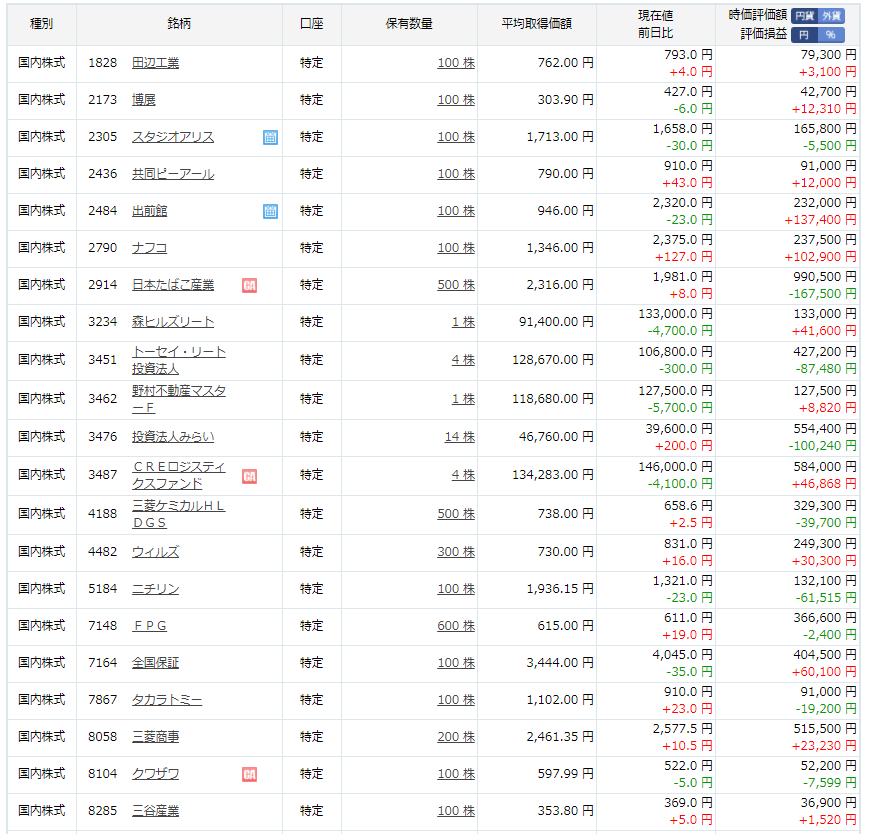Image resolution: width=870 pixels, height=834 pixels.
Task: Open the 野村不動産マスターＦ link
Action: (179, 399)
